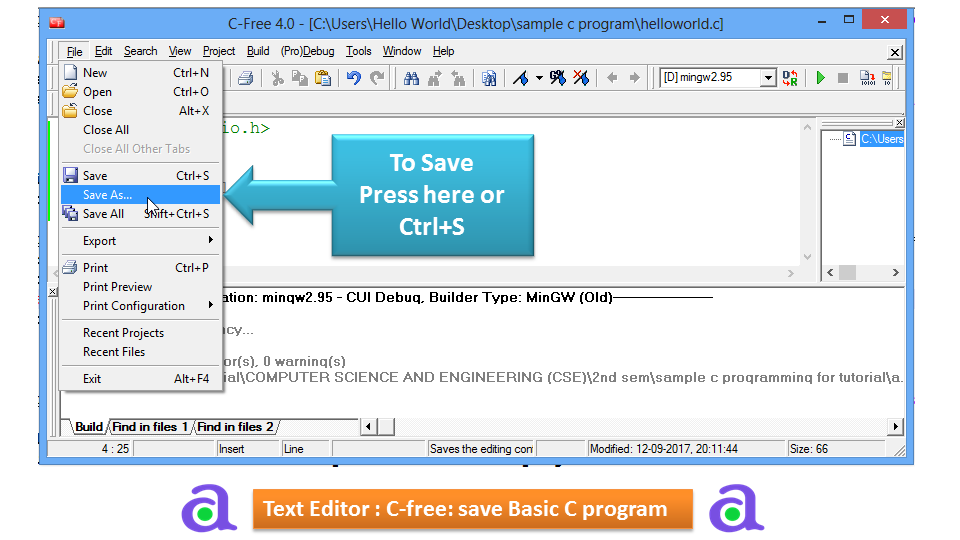Open the Help menu
960x540 pixels.
pos(443,51)
